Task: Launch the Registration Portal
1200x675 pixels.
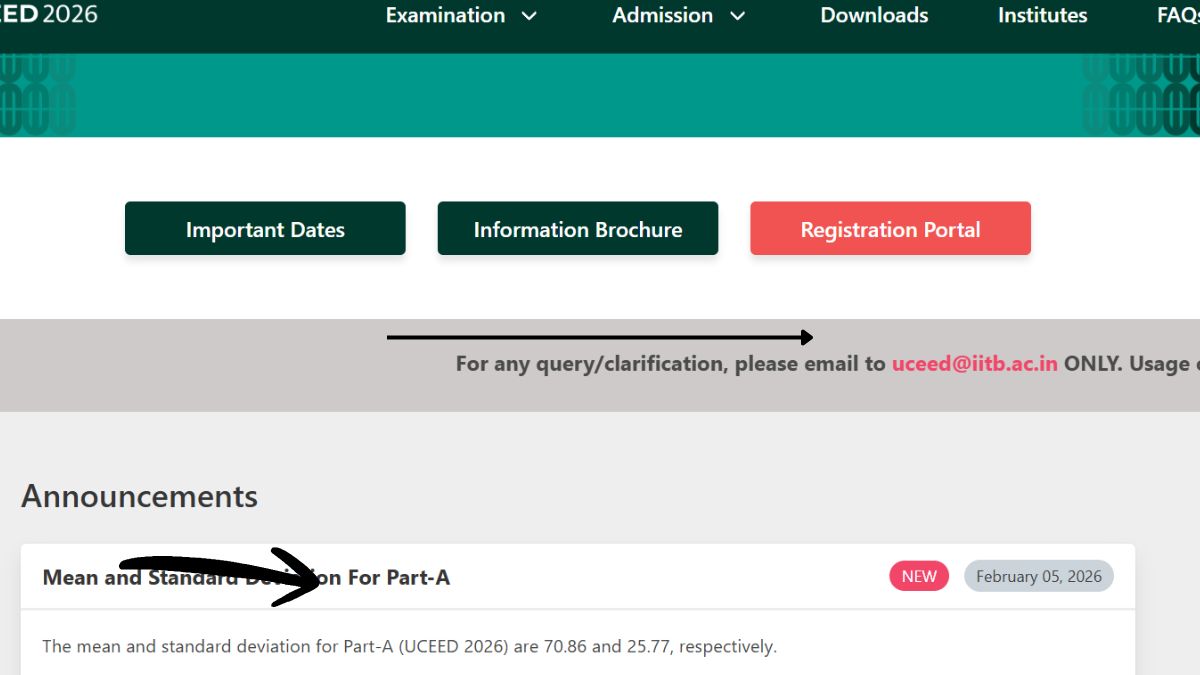Action: (x=890, y=229)
